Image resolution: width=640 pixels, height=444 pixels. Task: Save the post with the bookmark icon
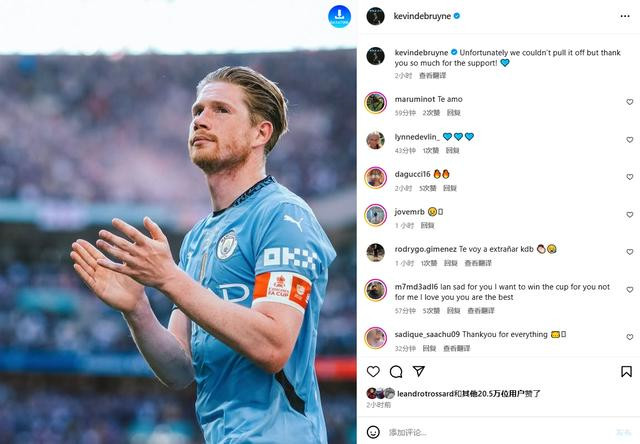point(626,371)
